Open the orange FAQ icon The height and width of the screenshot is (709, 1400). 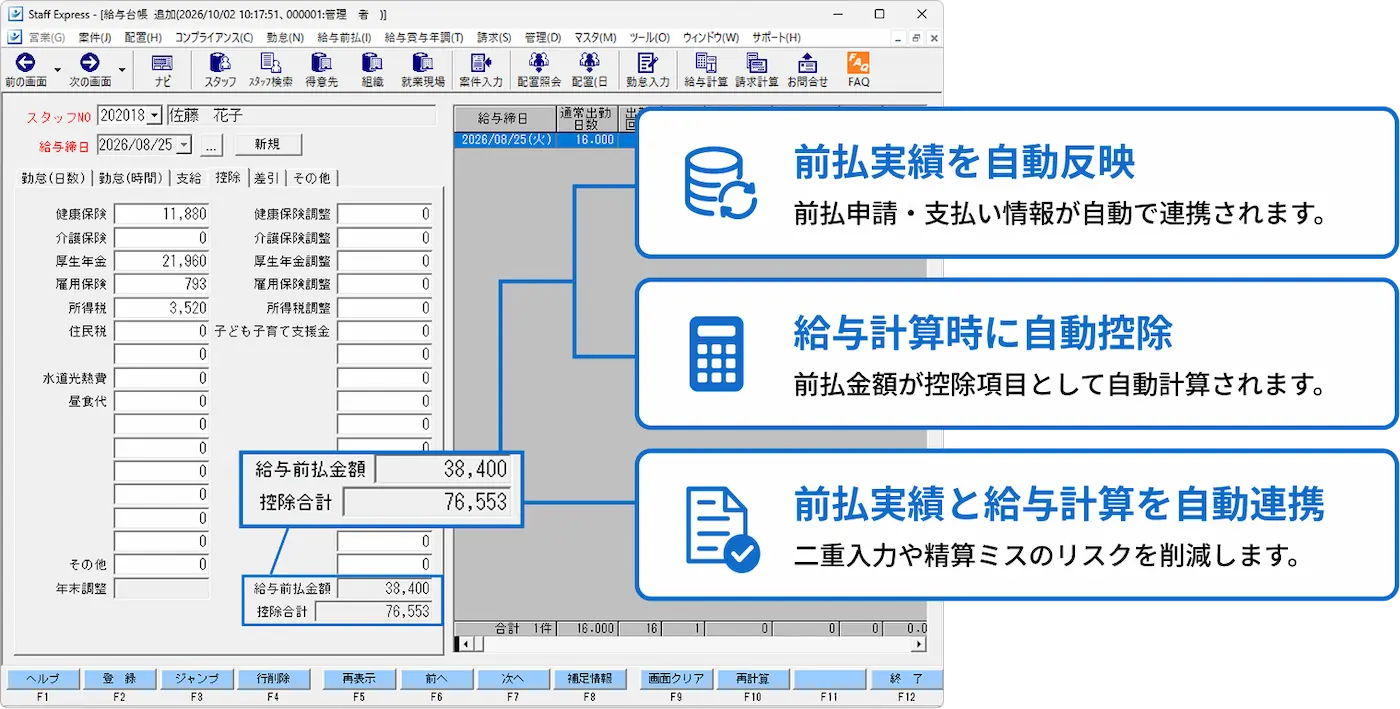(x=858, y=63)
